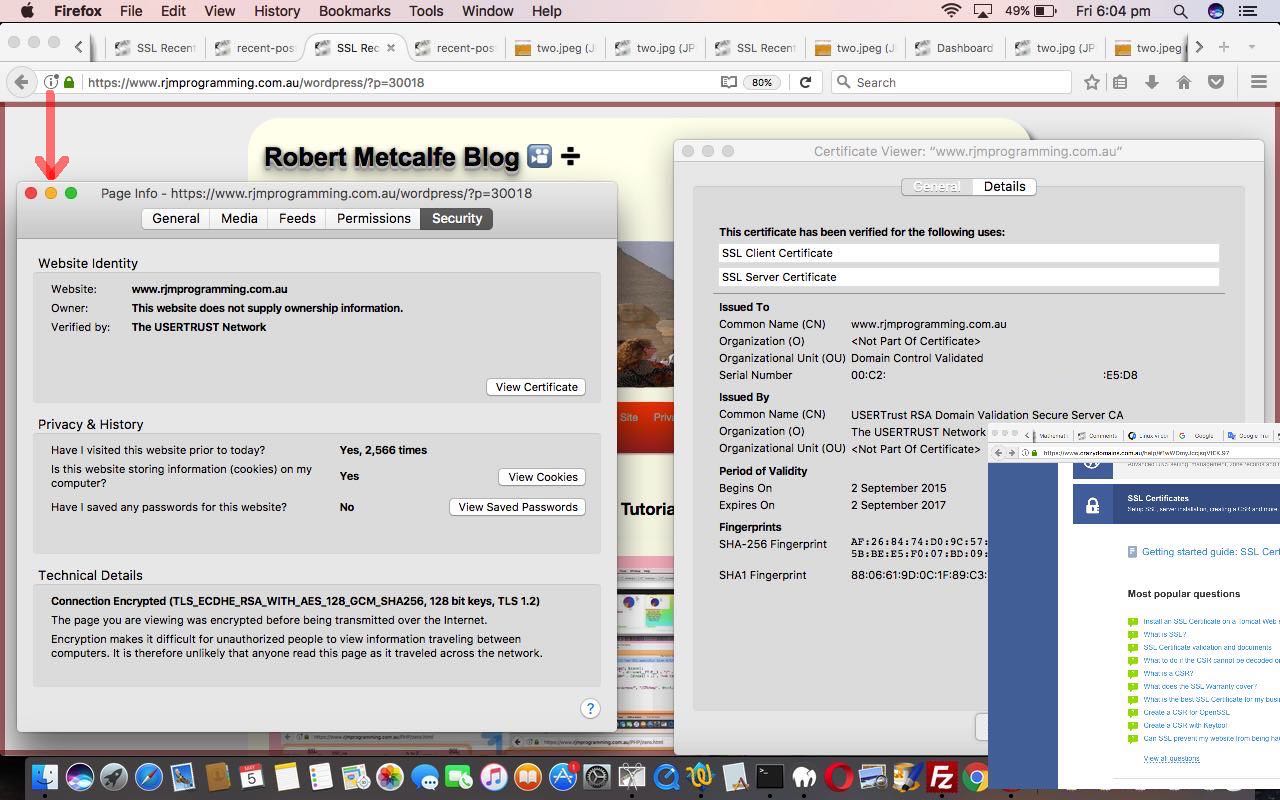This screenshot has height=800, width=1280.
Task: Open the Downloads arrow icon
Action: (x=1152, y=82)
